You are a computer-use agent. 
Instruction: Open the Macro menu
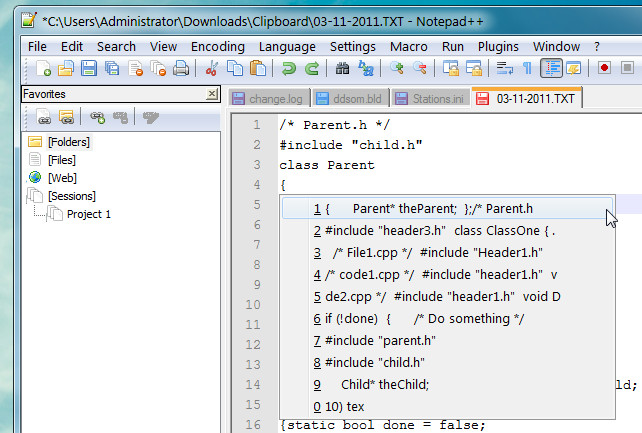[409, 47]
